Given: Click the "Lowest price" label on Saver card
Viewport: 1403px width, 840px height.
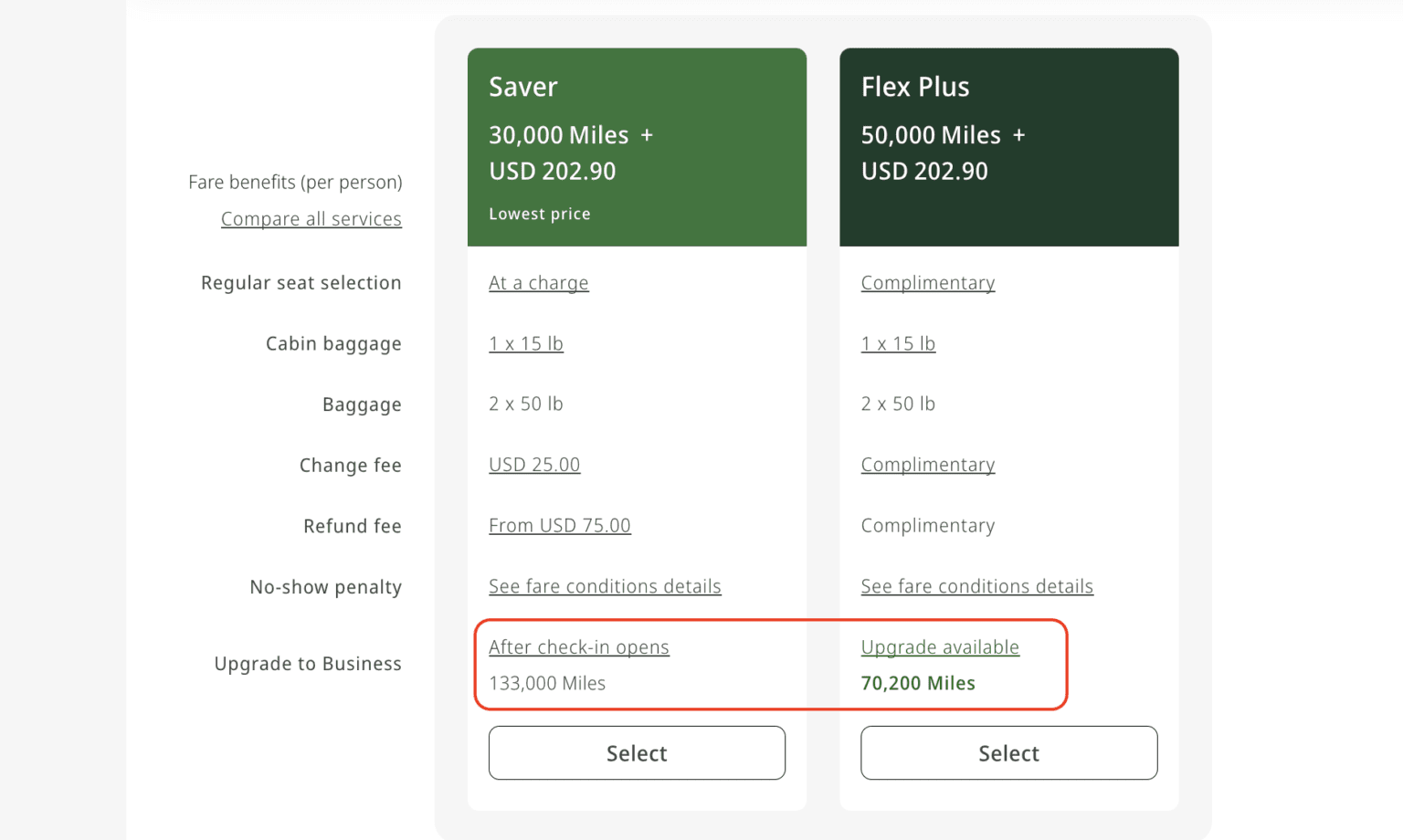Looking at the screenshot, I should tap(539, 214).
